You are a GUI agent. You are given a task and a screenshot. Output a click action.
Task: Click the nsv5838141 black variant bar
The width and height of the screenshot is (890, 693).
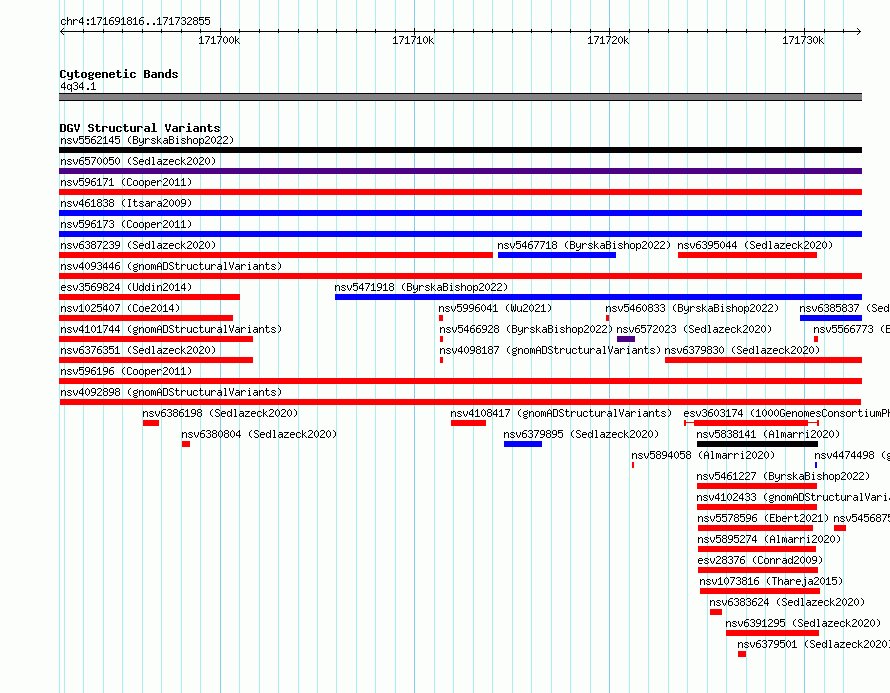tap(757, 444)
